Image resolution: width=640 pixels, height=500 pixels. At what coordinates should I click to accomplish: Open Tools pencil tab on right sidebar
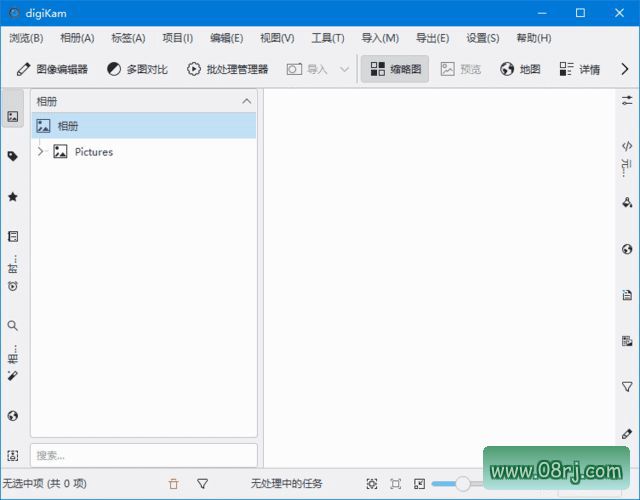(627, 433)
